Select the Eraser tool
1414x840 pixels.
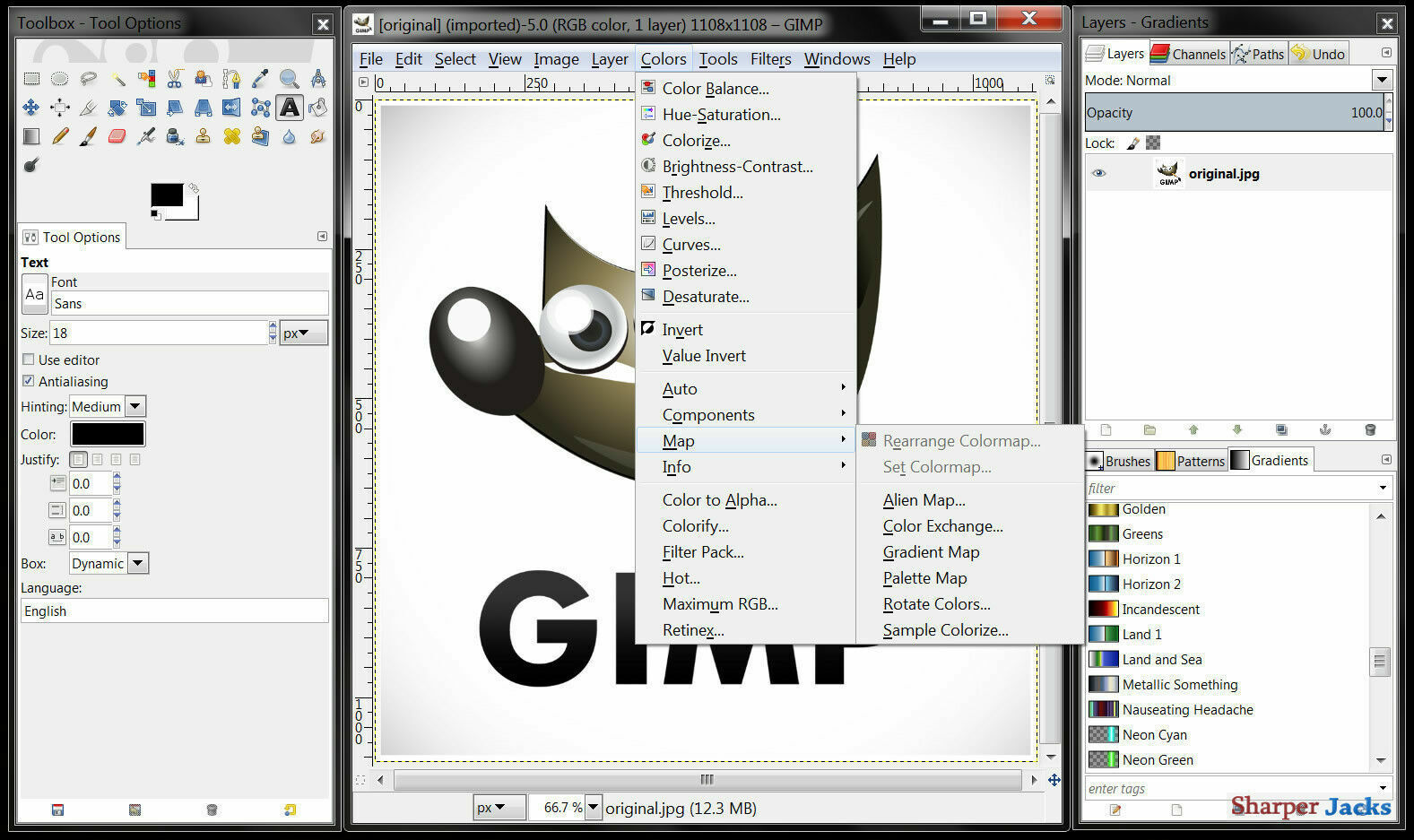[x=117, y=136]
